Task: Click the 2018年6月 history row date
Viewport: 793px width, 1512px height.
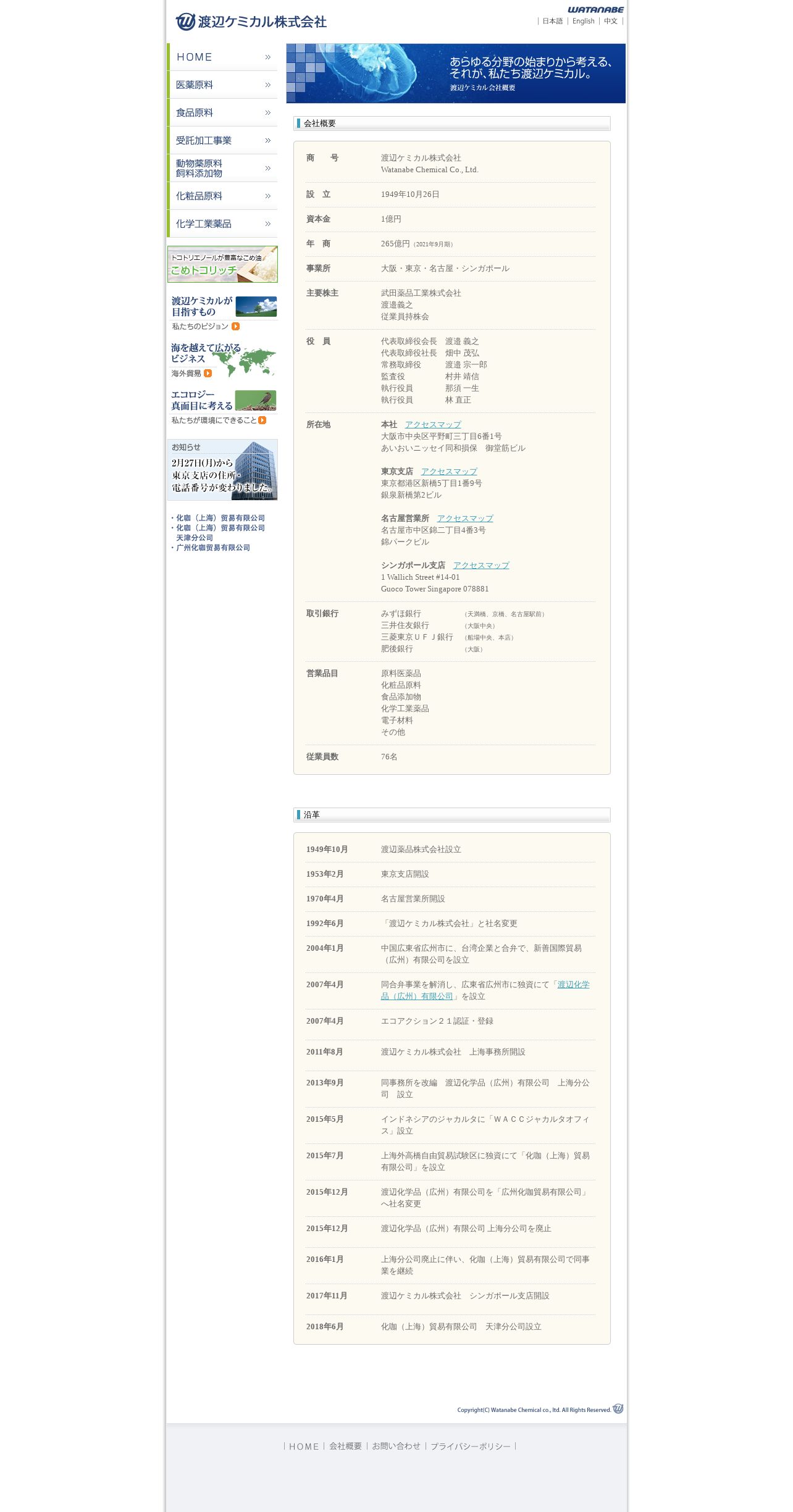Action: [x=325, y=1327]
